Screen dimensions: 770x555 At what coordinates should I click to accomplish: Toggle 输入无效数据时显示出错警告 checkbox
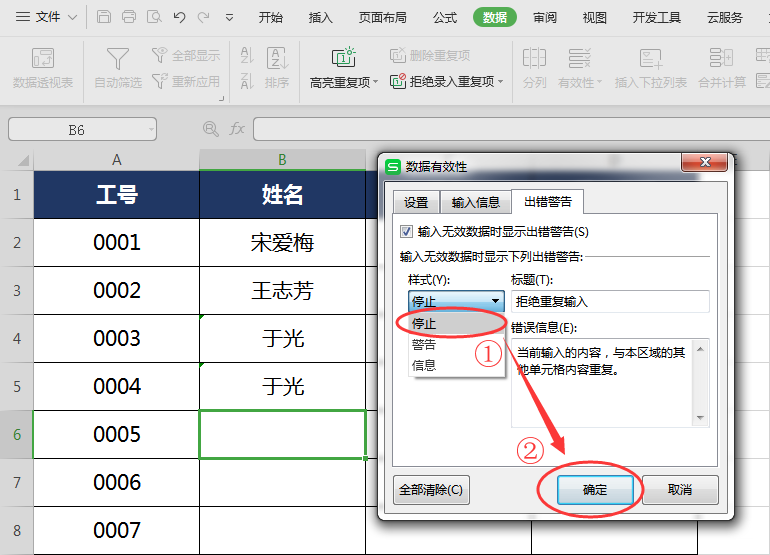coord(406,231)
